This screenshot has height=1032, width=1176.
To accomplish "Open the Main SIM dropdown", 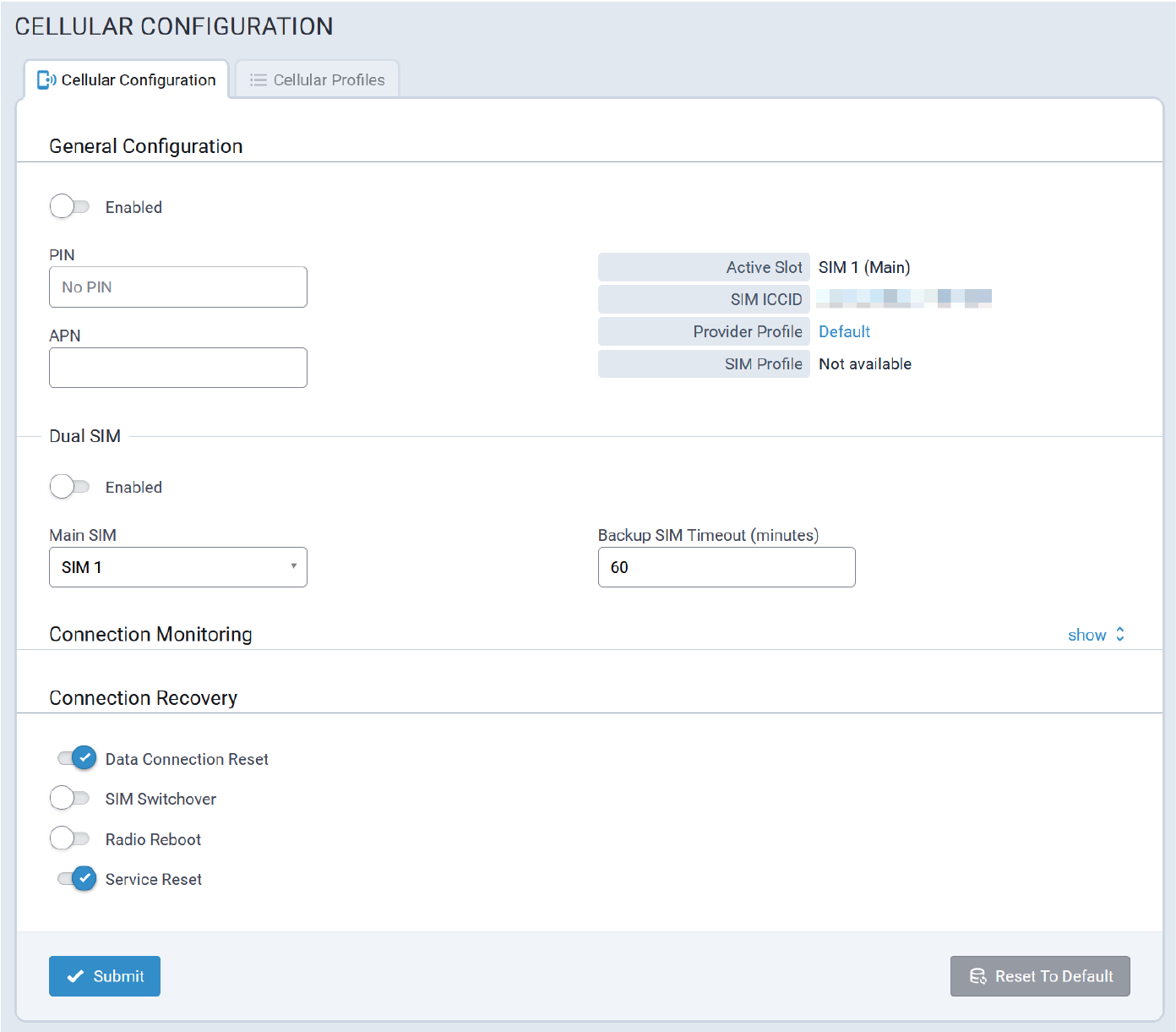I will pos(178,567).
